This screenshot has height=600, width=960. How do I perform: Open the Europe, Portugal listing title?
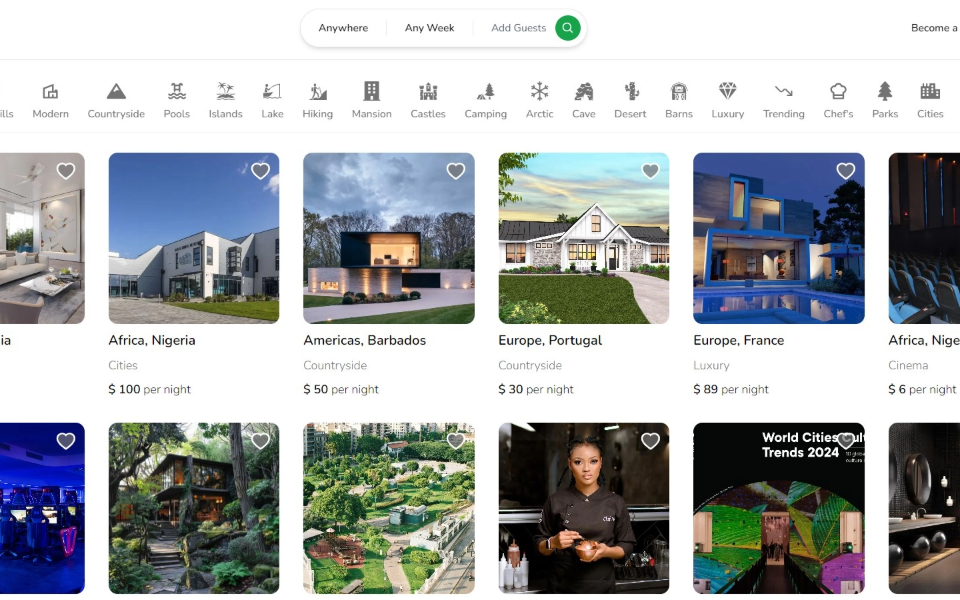(550, 340)
